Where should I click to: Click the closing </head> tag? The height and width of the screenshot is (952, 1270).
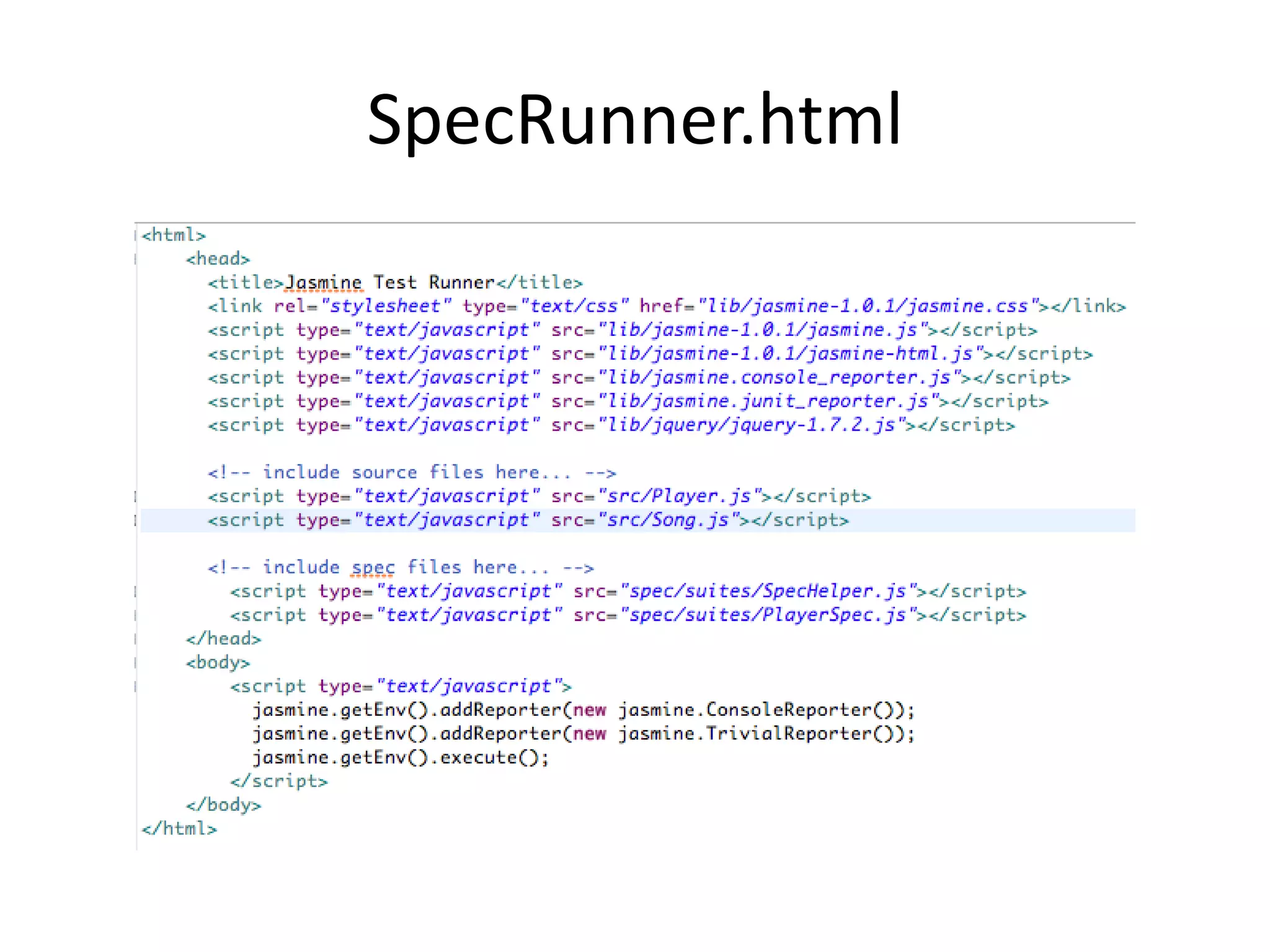tap(223, 639)
